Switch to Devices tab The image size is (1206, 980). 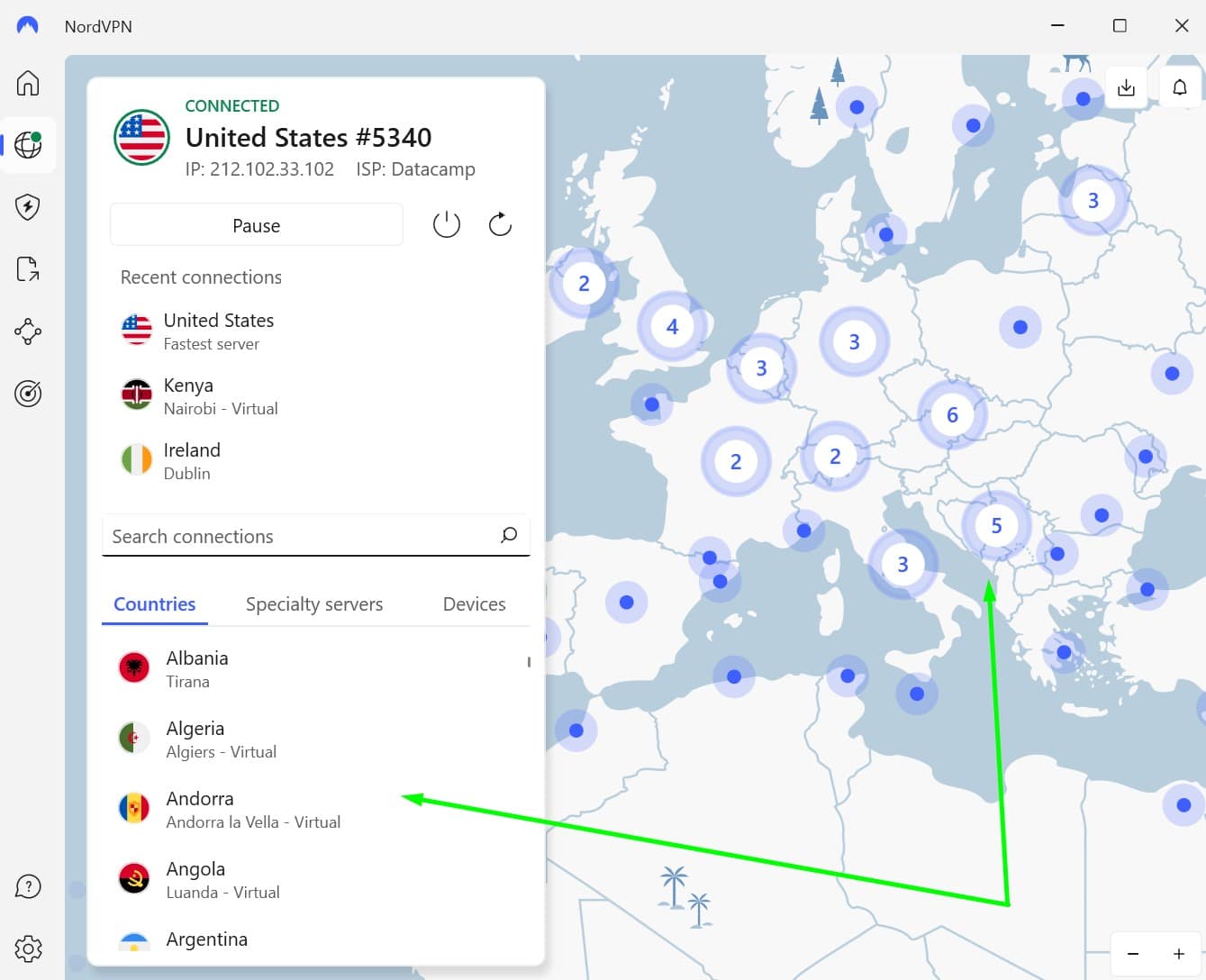(475, 604)
